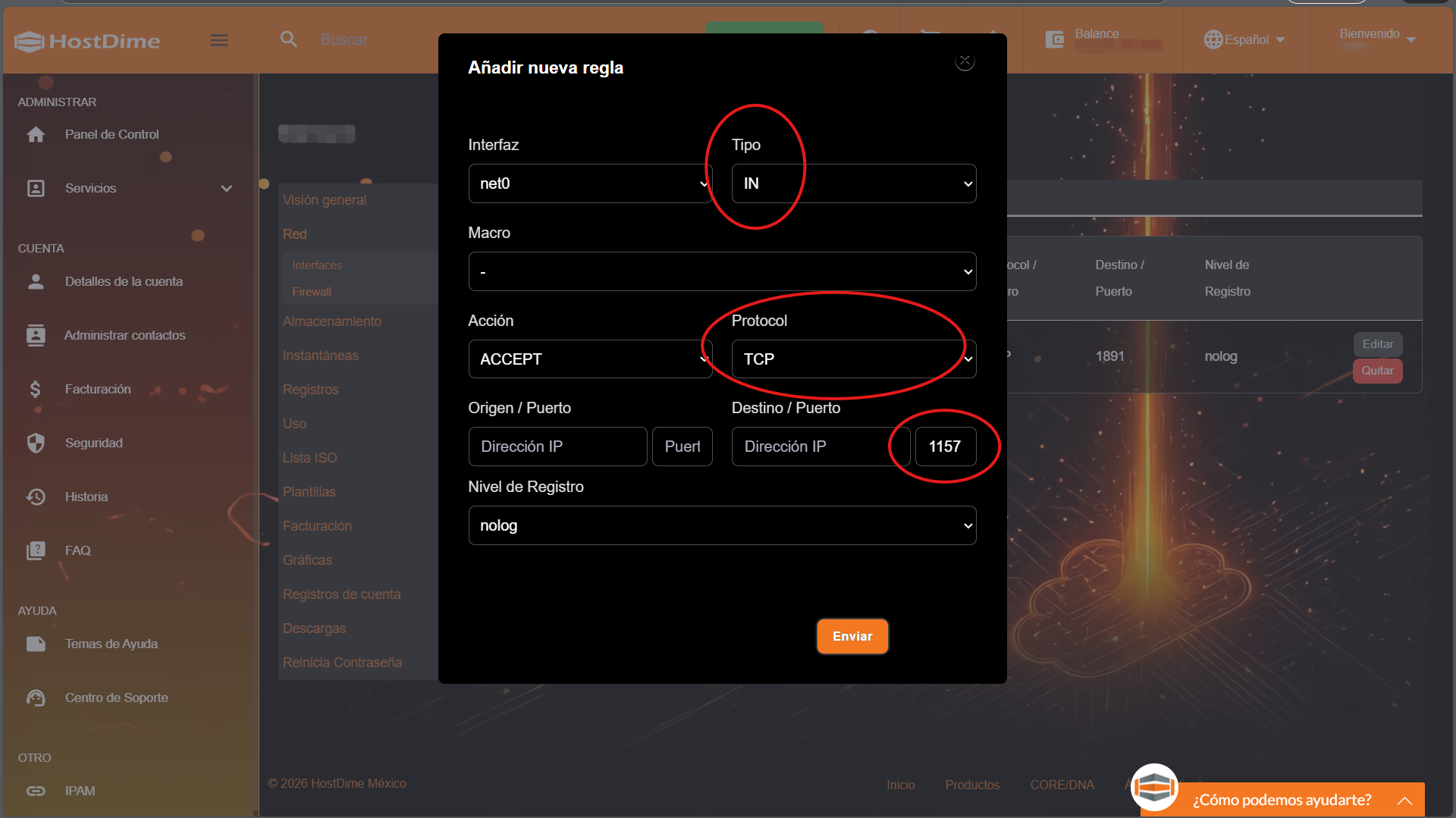Open the Acción dropdown showing ACCEPT
The image size is (1456, 818).
click(x=590, y=359)
